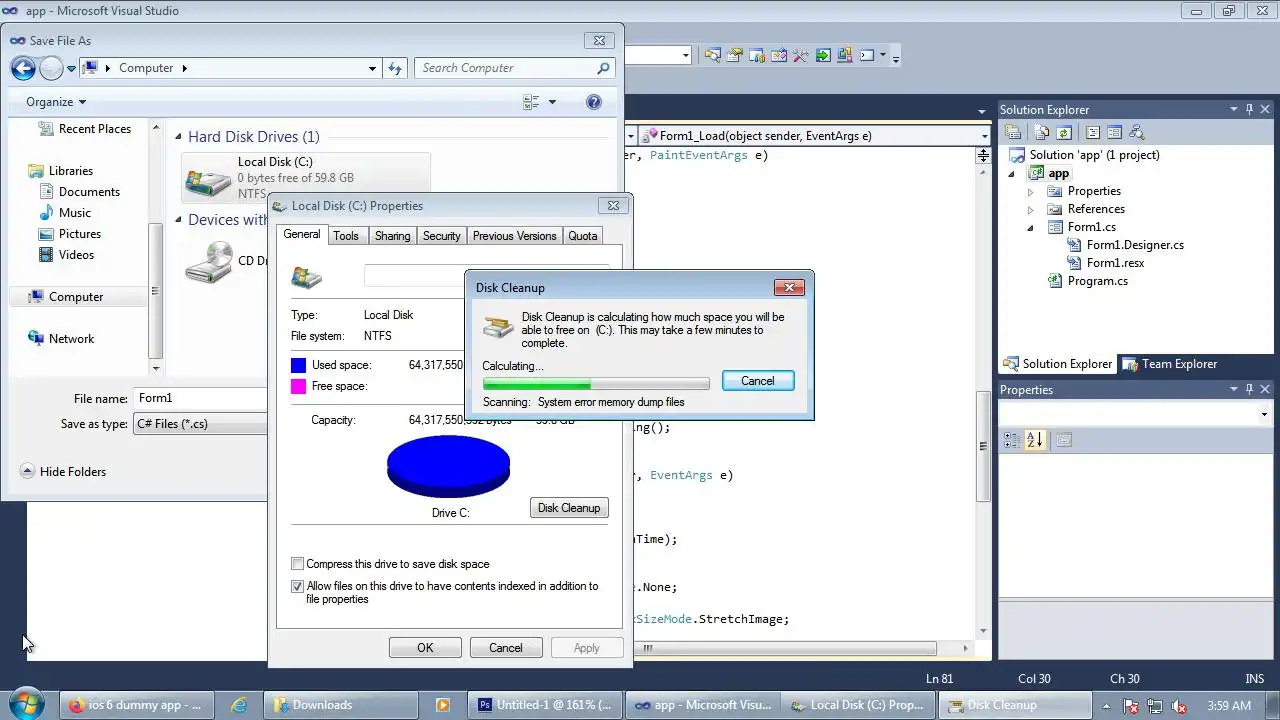
Task: Click Cancel in Local Disk Properties
Action: (505, 648)
